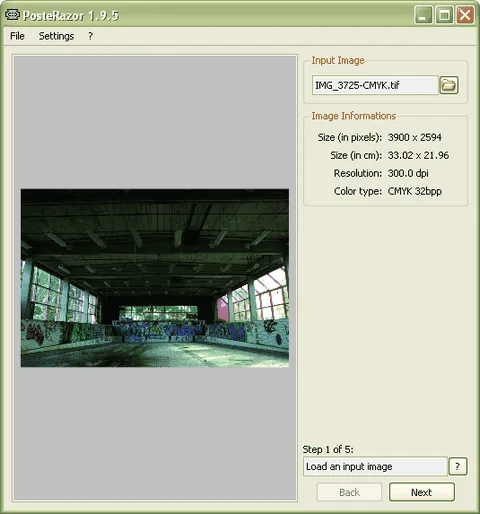Click the 'CMYK 32bpp' color type value
480x514 pixels.
tap(415, 191)
